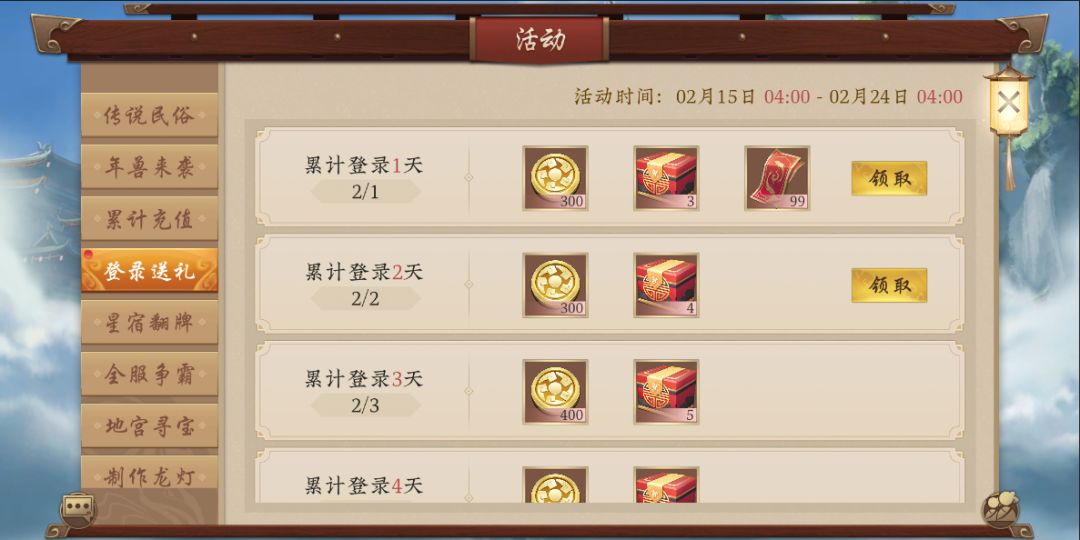Open the round icon at bottom right corner
This screenshot has width=1080, height=540.
click(1000, 510)
